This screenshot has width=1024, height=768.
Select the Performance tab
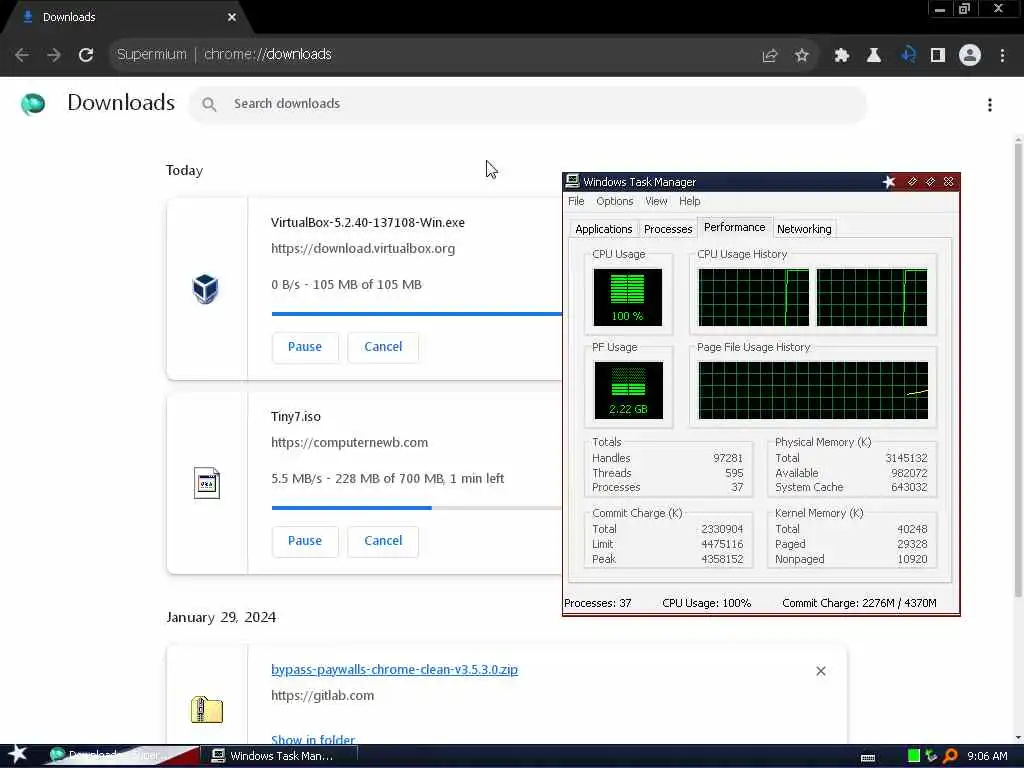pyautogui.click(x=735, y=227)
